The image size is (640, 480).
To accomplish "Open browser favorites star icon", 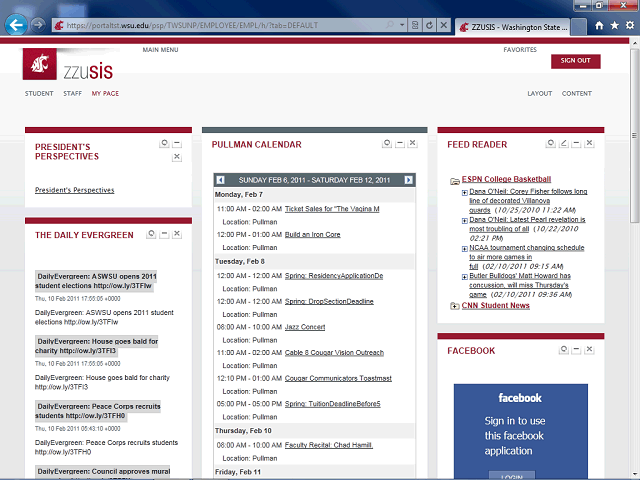I will click(613, 25).
